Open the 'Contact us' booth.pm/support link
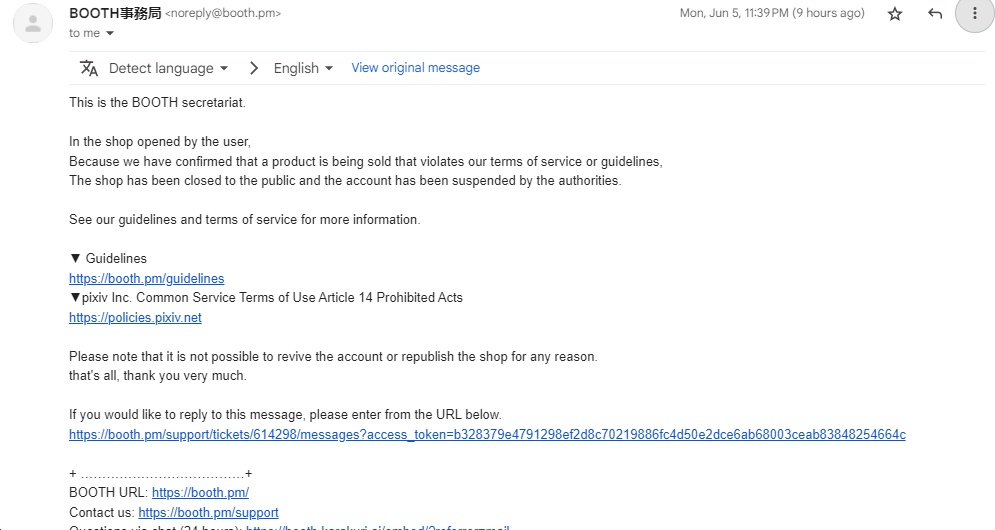 (208, 512)
